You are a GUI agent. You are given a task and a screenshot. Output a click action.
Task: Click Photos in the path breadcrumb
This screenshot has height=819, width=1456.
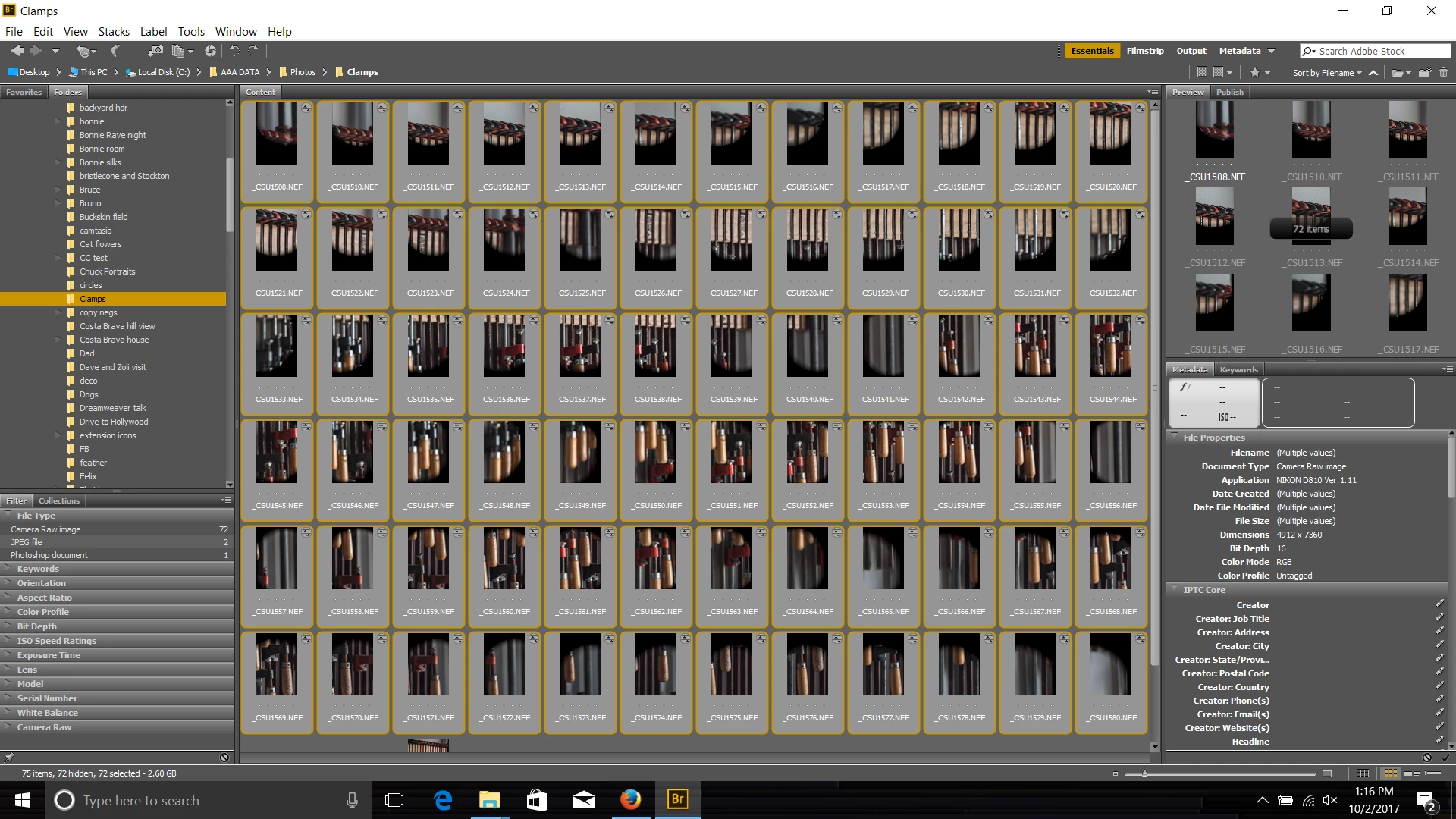(303, 72)
